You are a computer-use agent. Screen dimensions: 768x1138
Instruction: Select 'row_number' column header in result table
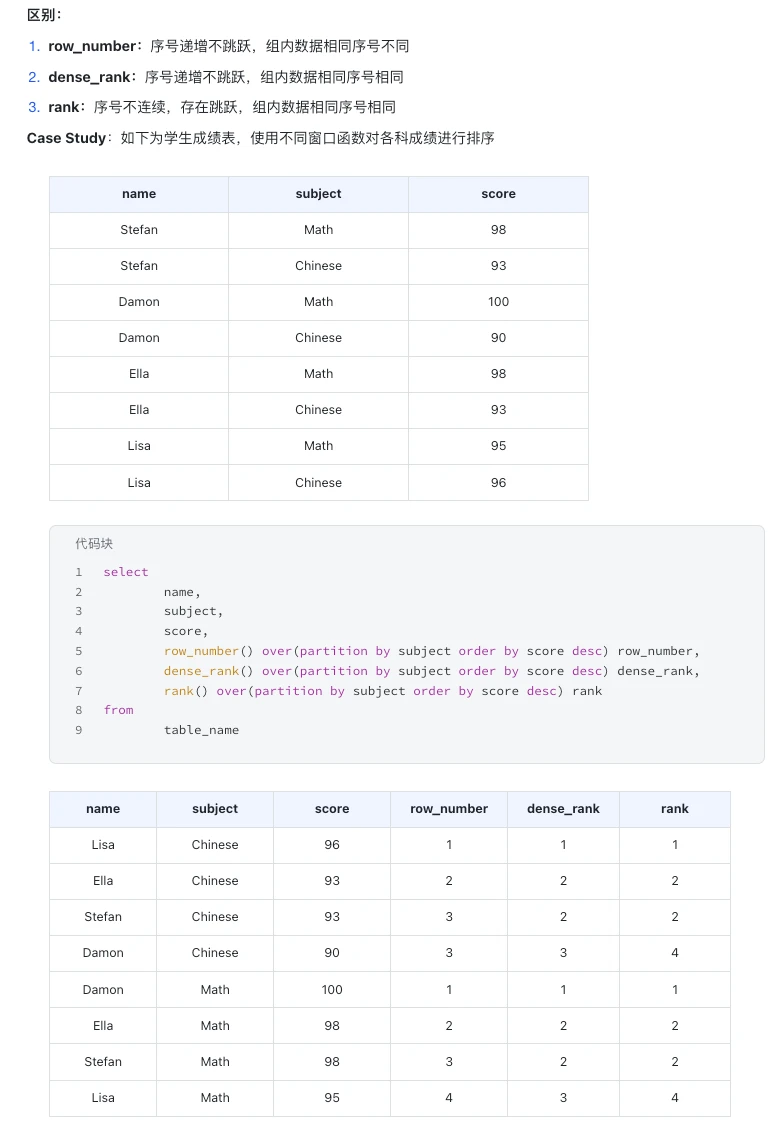[x=449, y=809]
